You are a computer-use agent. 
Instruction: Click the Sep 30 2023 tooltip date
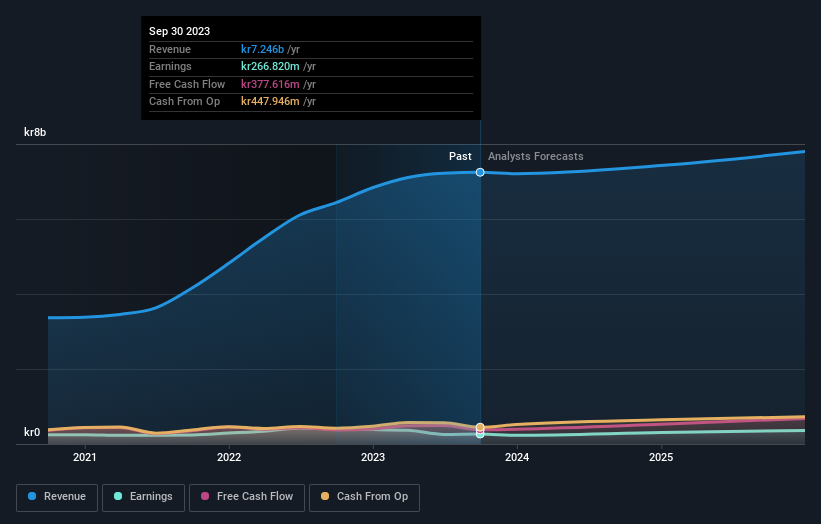pos(180,31)
